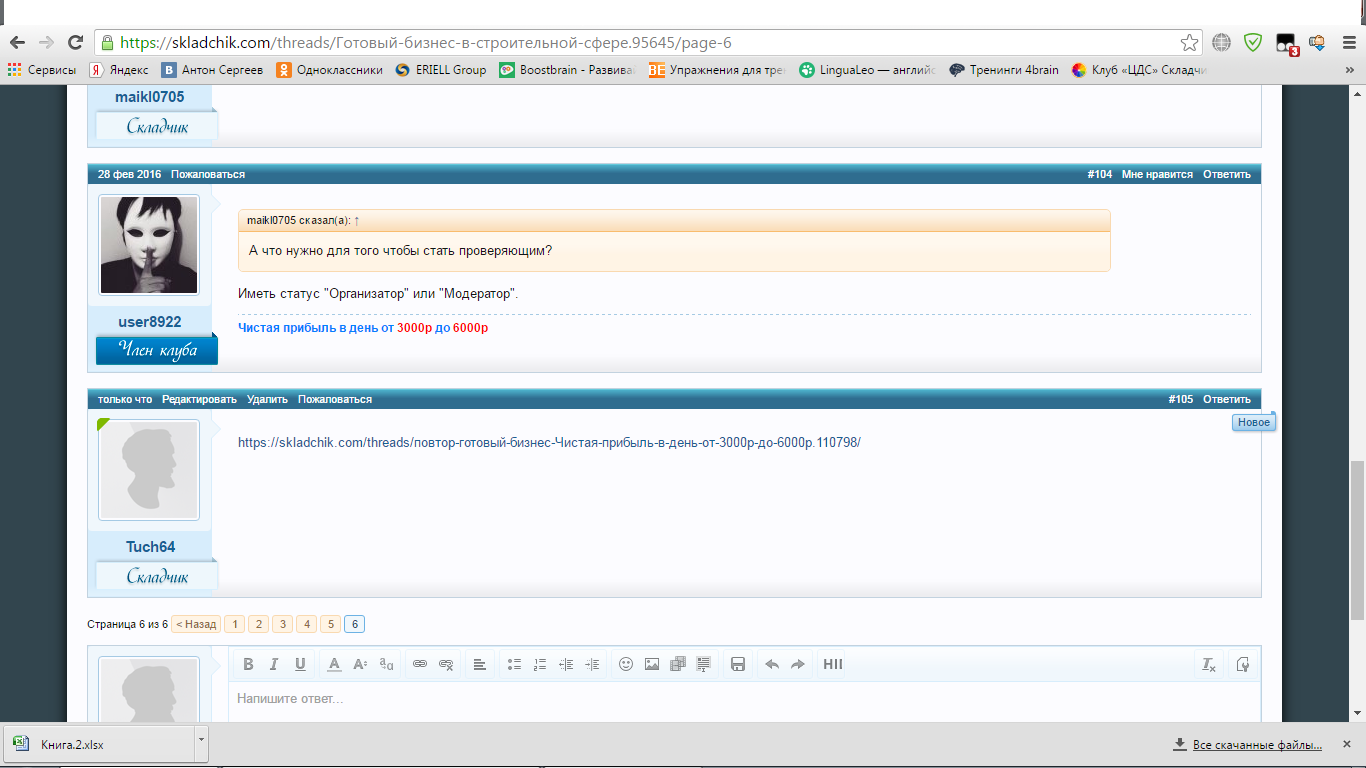The height and width of the screenshot is (768, 1366).
Task: Show all downloads via Все скачанные файлы
Action: pos(1257,745)
